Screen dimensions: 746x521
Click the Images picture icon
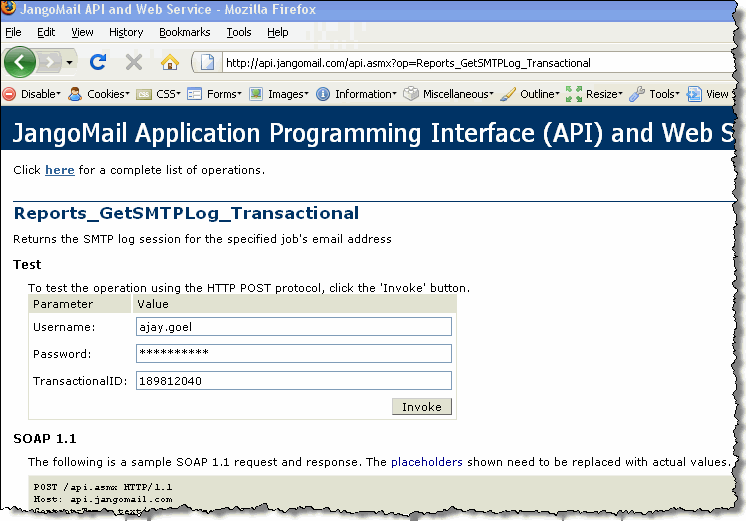point(256,94)
